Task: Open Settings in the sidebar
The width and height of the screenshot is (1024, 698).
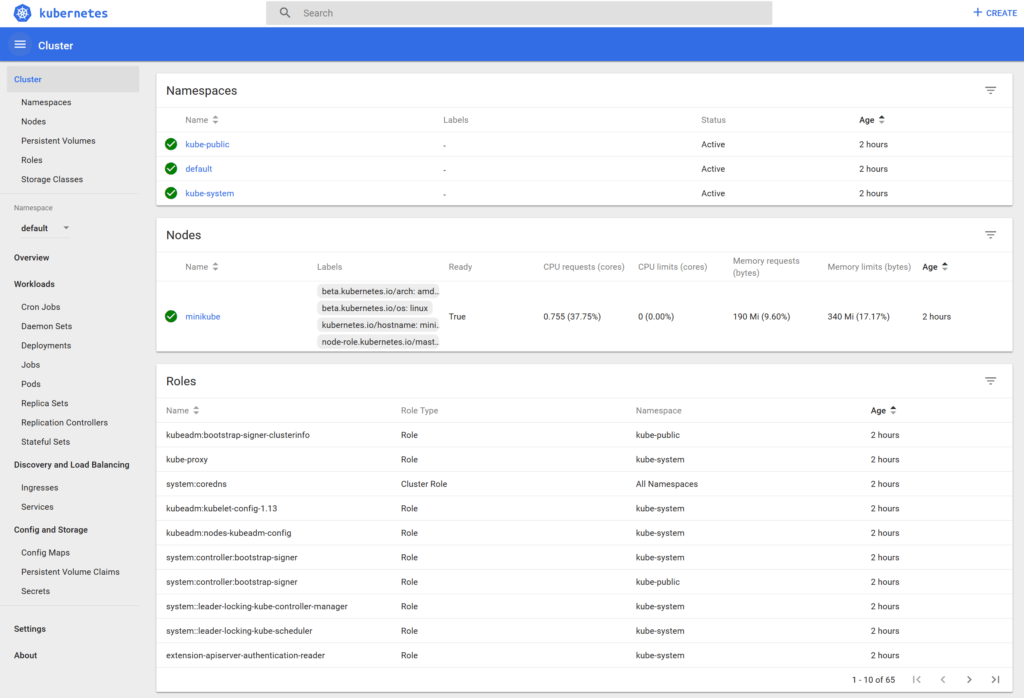Action: coord(30,629)
